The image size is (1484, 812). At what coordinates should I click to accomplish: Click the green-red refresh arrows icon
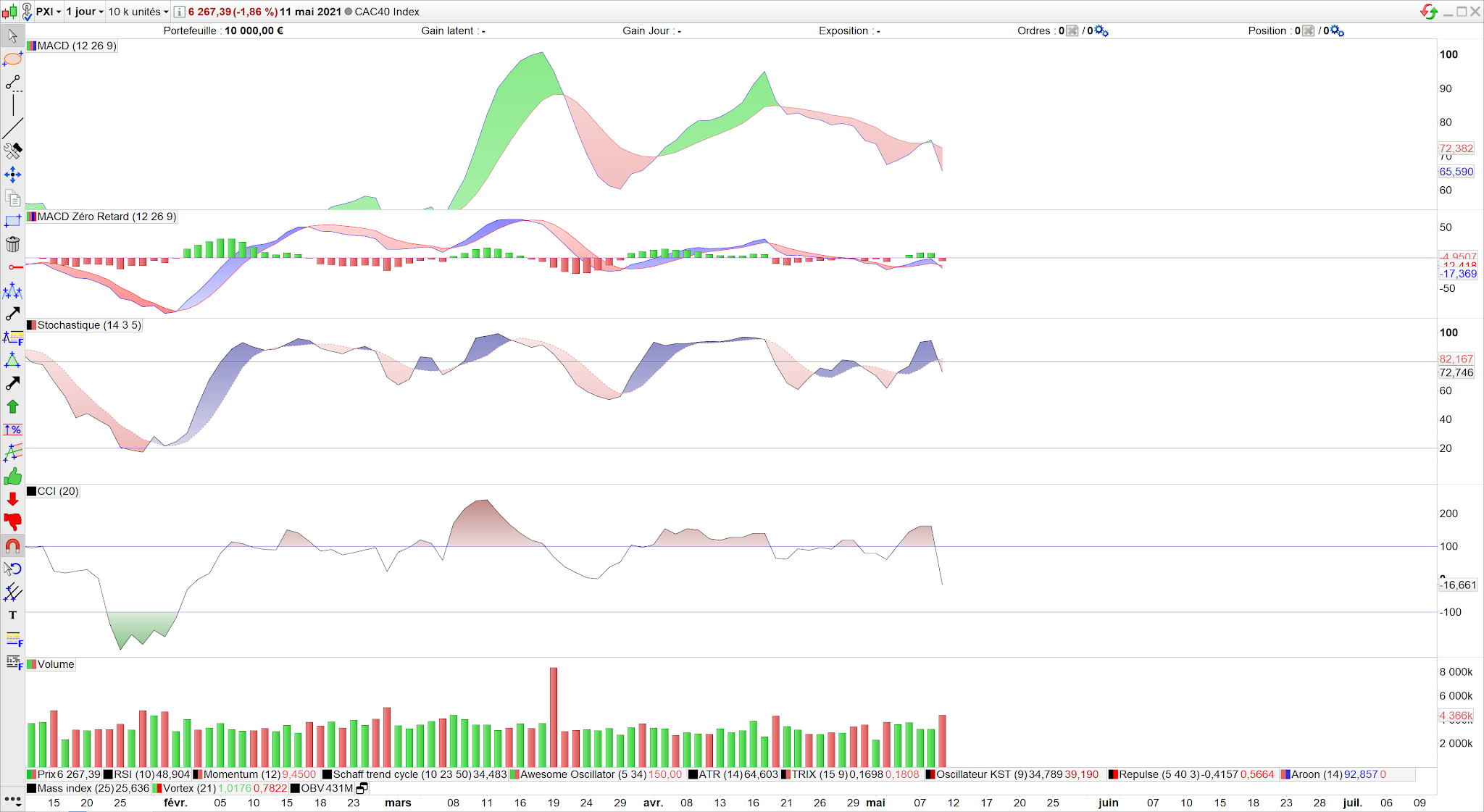point(1428,12)
